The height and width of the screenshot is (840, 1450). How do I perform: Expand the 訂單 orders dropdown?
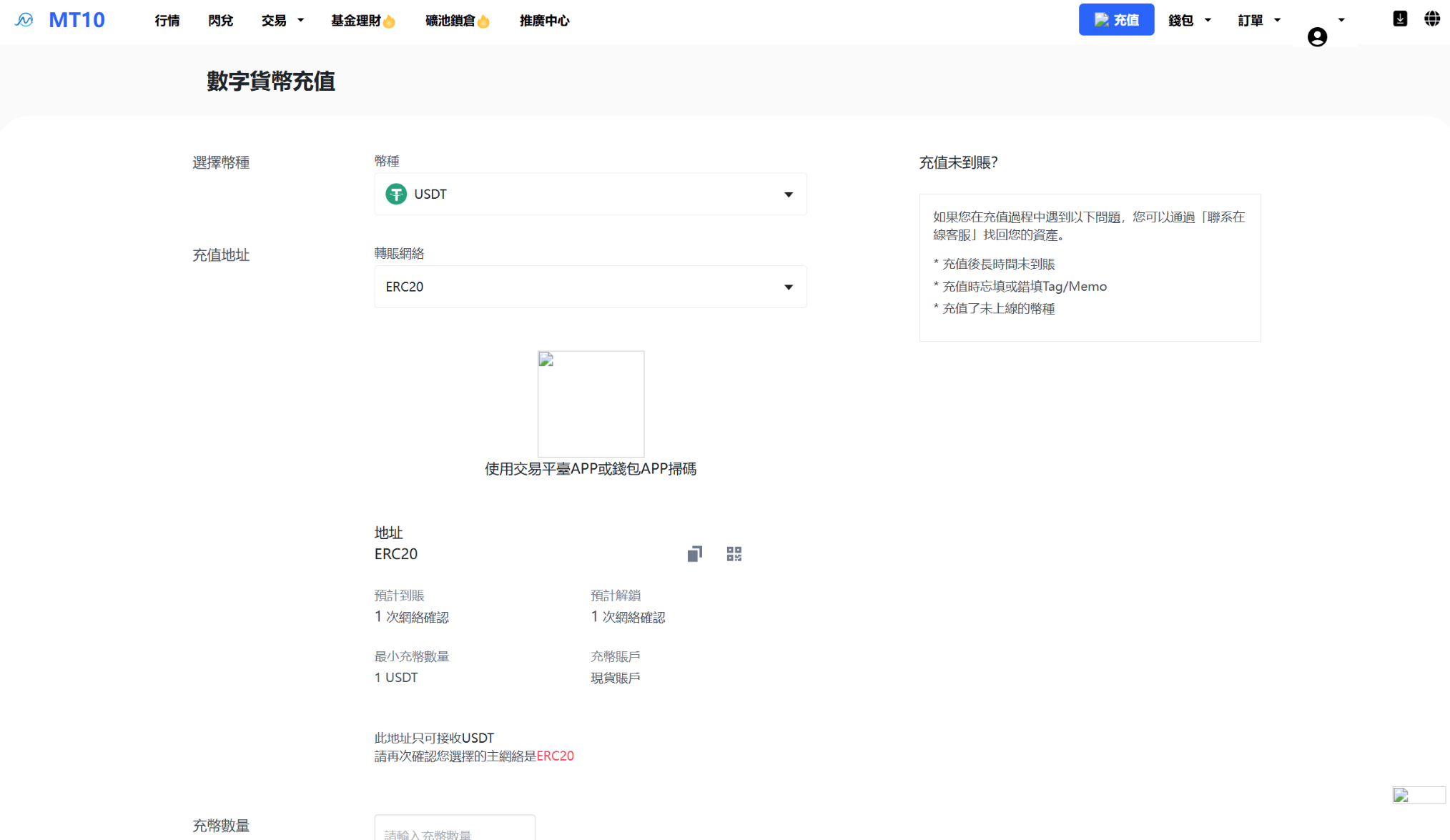(1259, 21)
